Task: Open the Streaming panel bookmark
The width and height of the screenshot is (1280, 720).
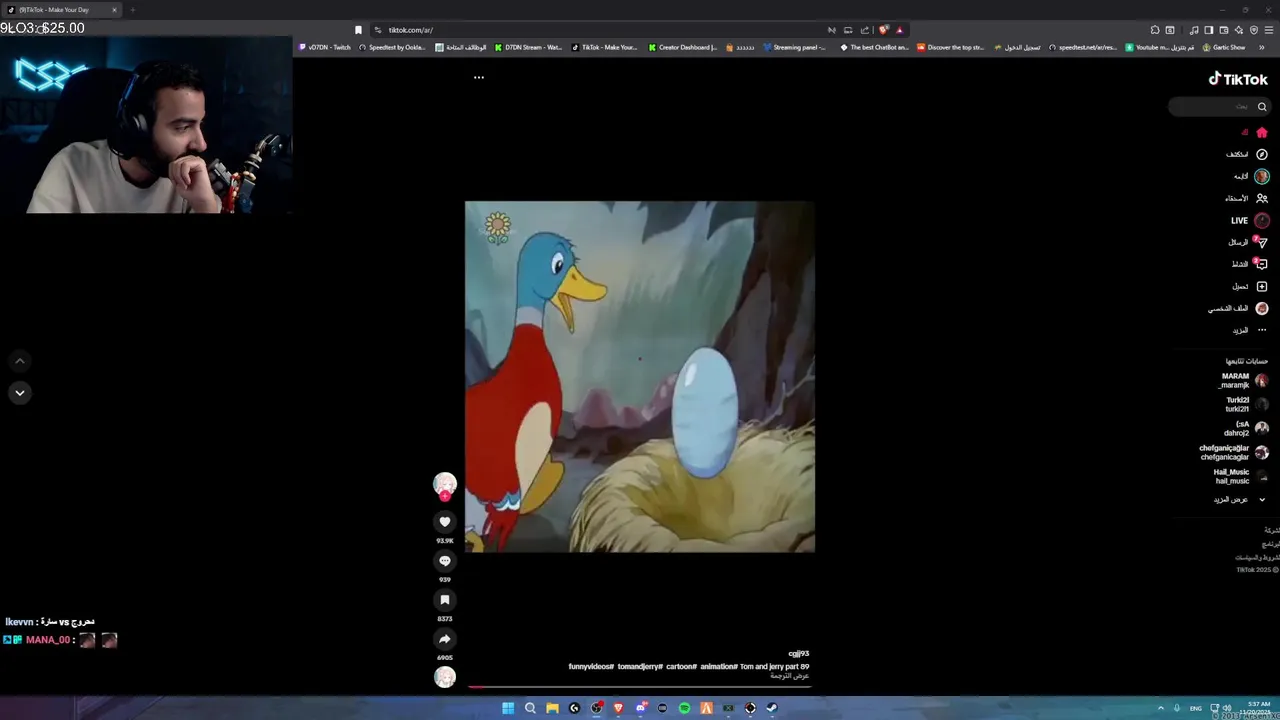Action: point(795,47)
